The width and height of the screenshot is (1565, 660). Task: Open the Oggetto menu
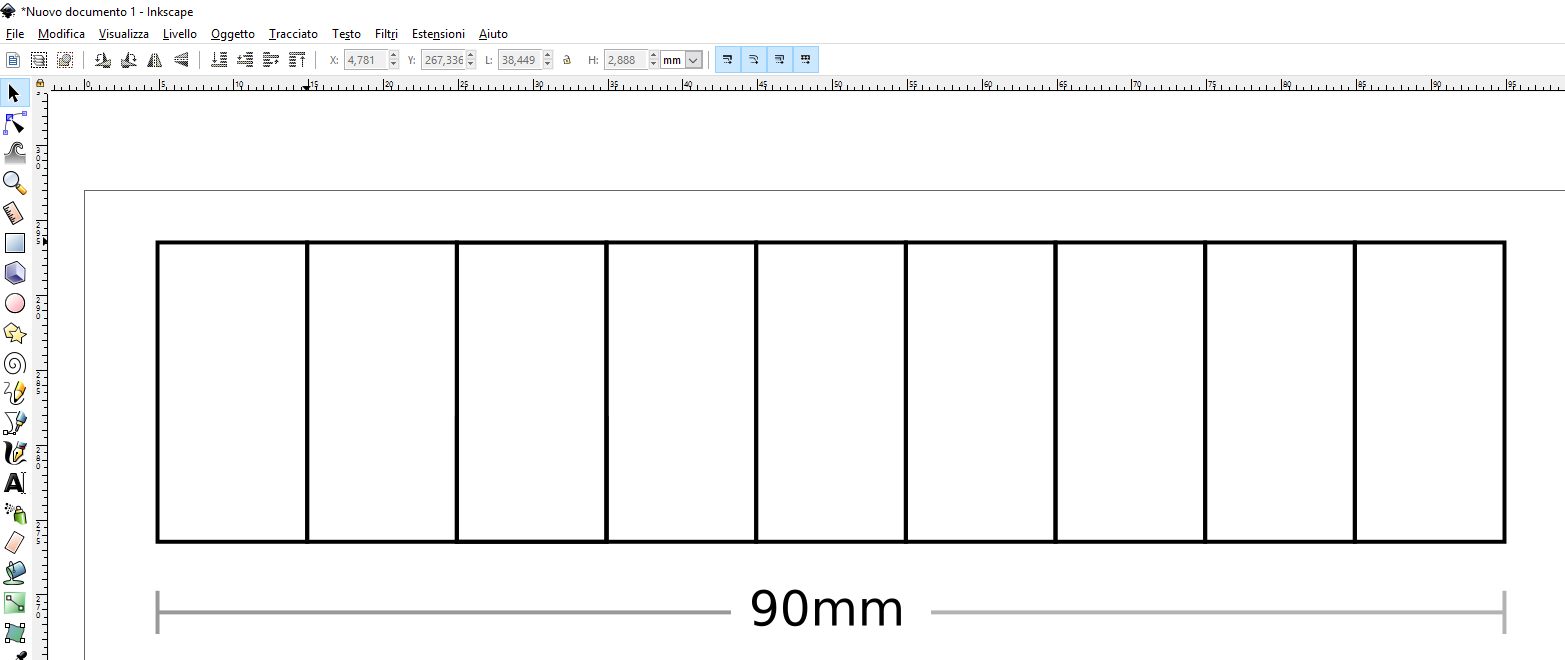point(233,34)
